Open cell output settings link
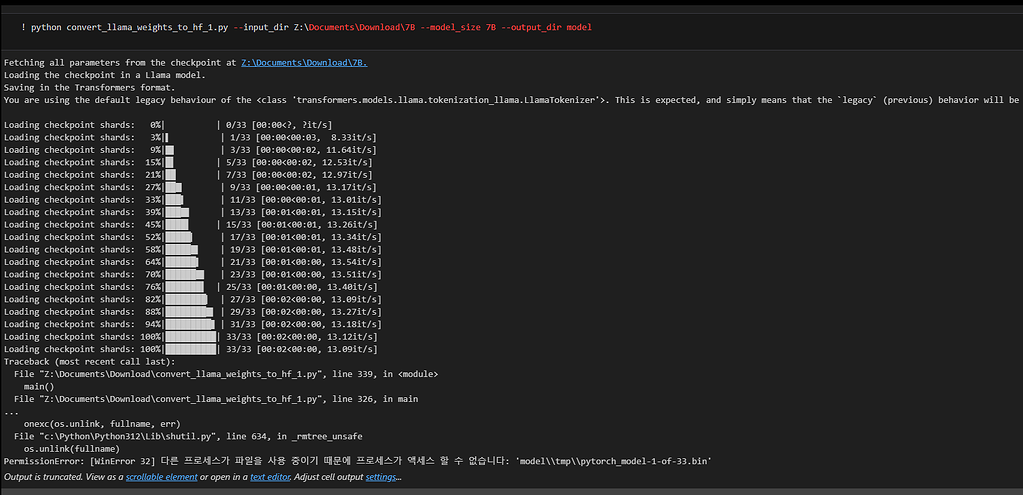This screenshot has width=1023, height=495. coord(380,477)
